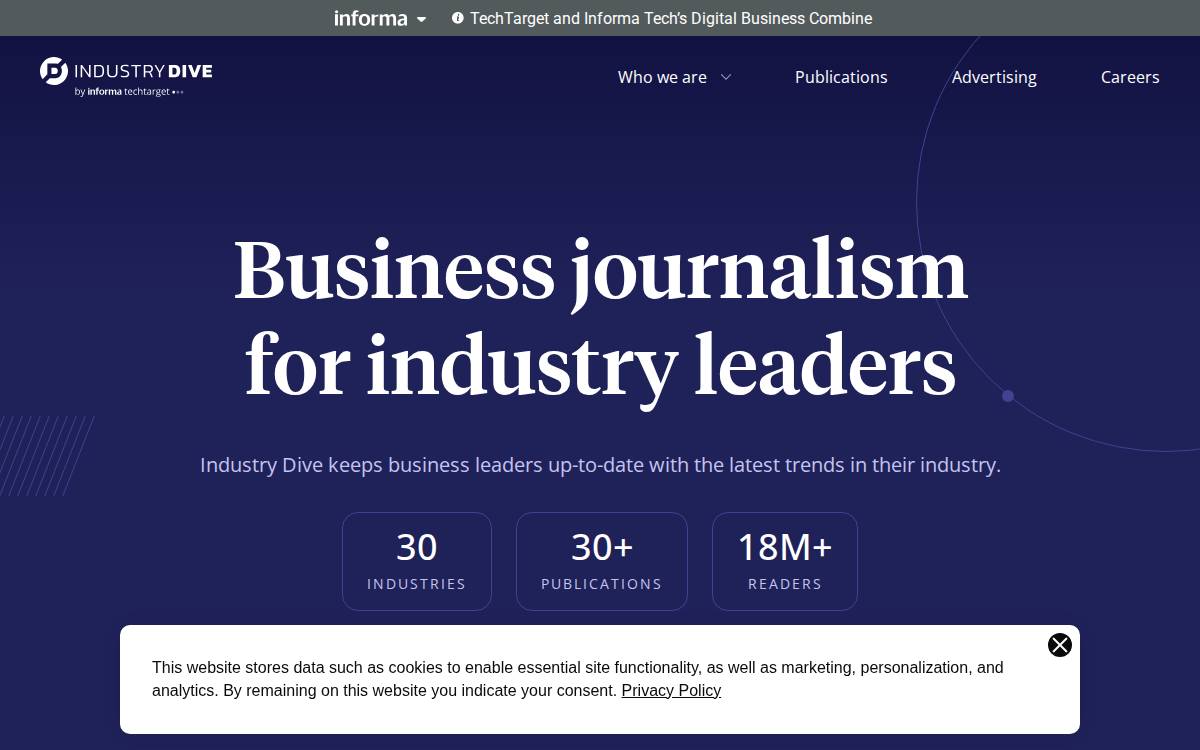Open TechTarget and Informa Tech's Digital Business Combine link
This screenshot has height=750, width=1200.
[671, 18]
